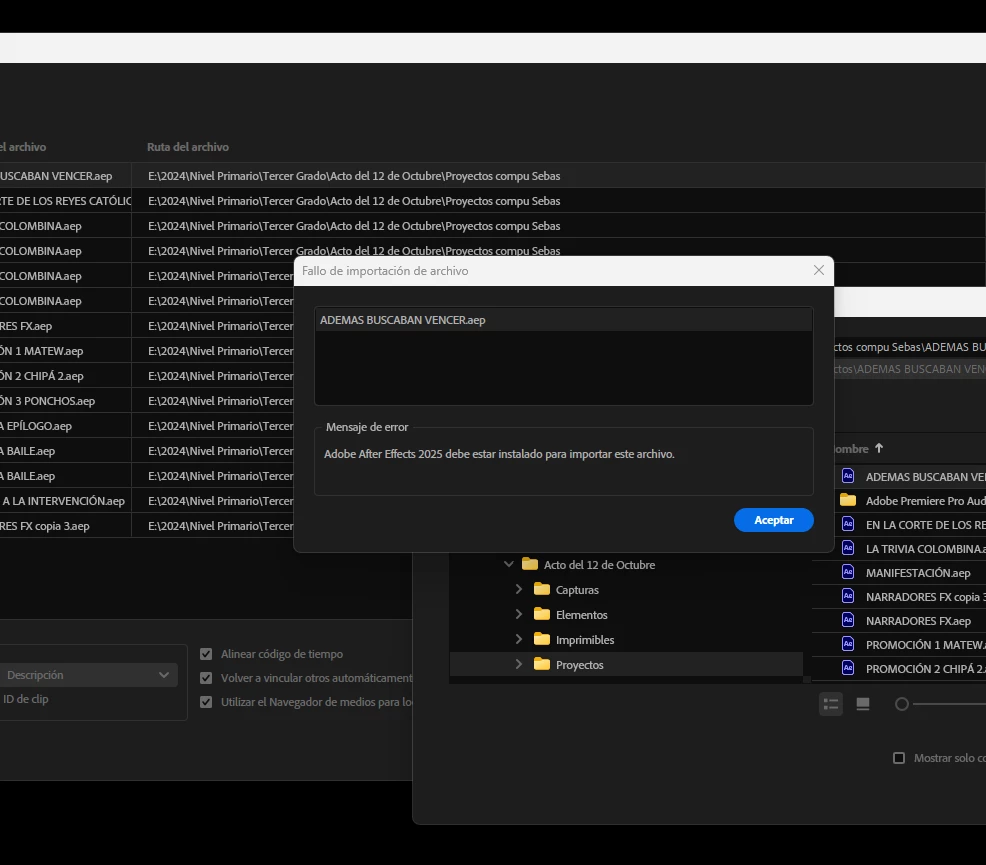
Task: Click icon of MANIFESTACIÓN.aep file
Action: click(x=848, y=572)
